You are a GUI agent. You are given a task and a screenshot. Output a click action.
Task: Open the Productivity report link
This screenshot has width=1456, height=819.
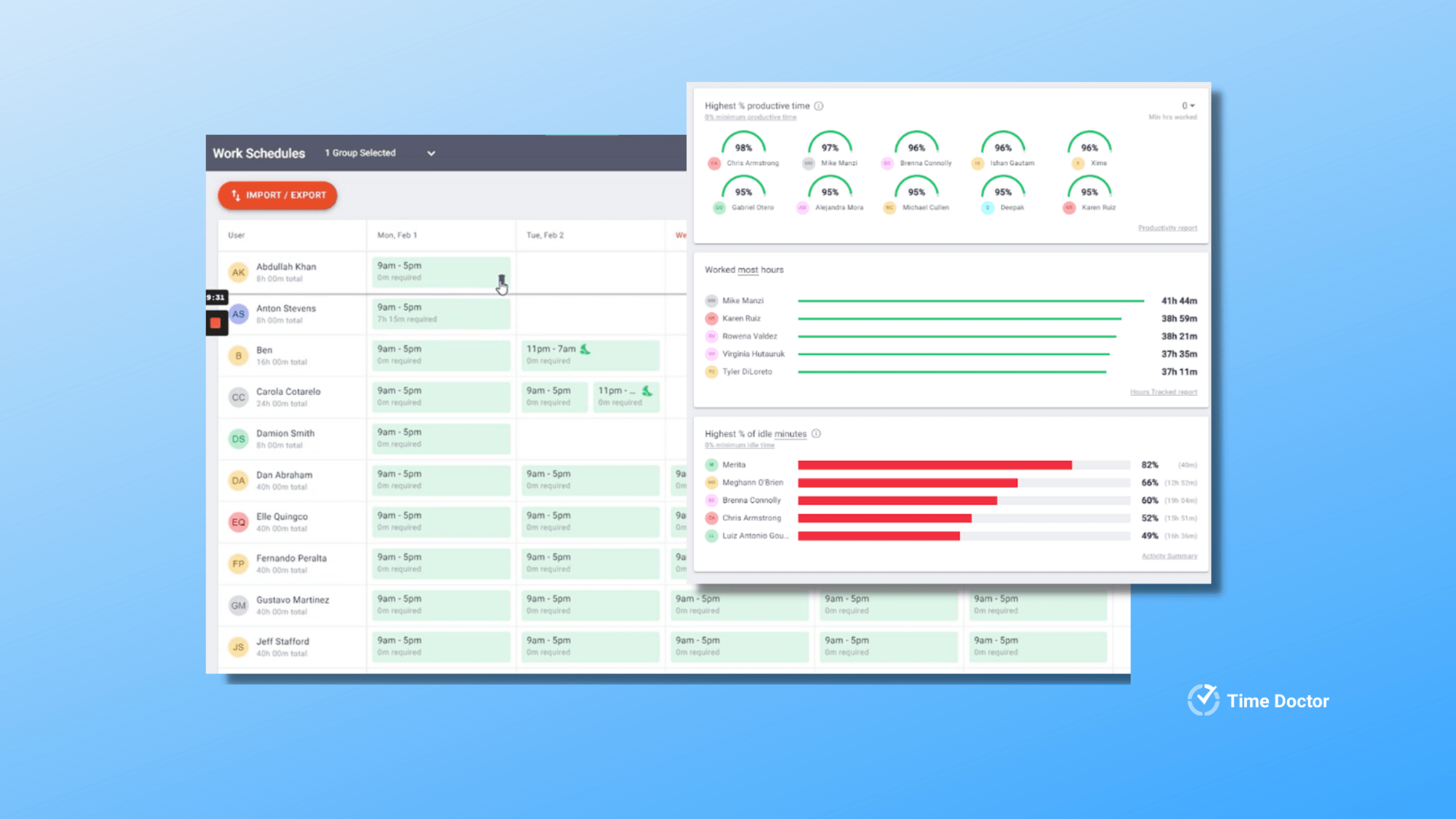point(1167,227)
